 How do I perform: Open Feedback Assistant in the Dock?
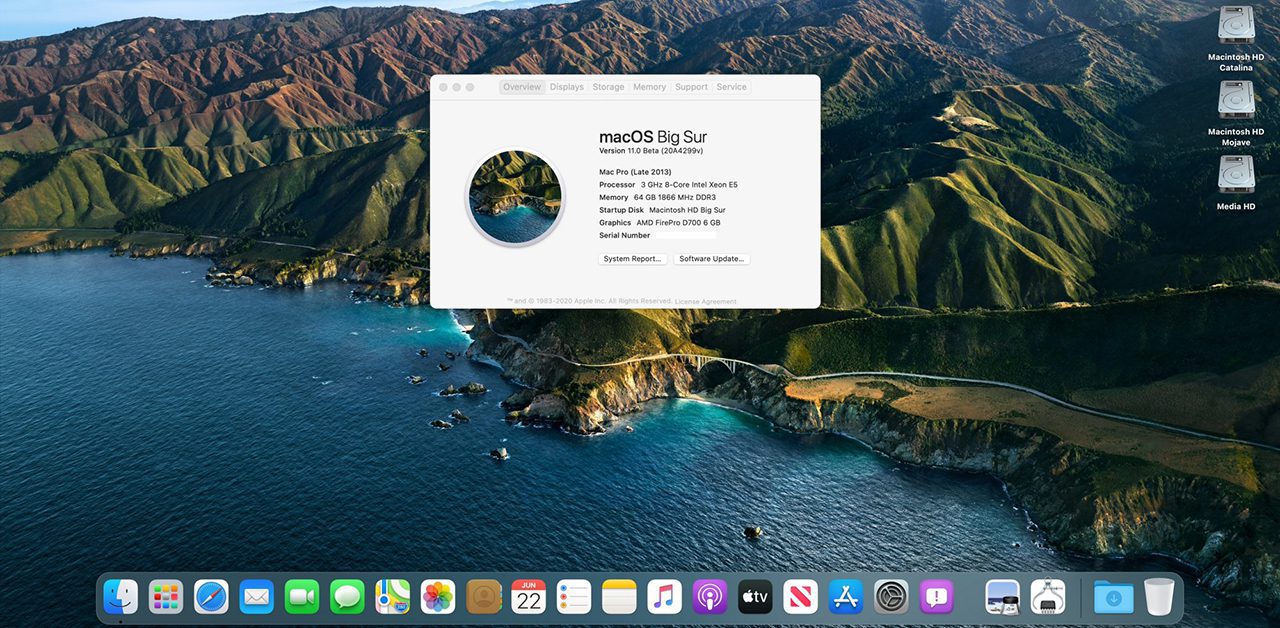click(937, 597)
